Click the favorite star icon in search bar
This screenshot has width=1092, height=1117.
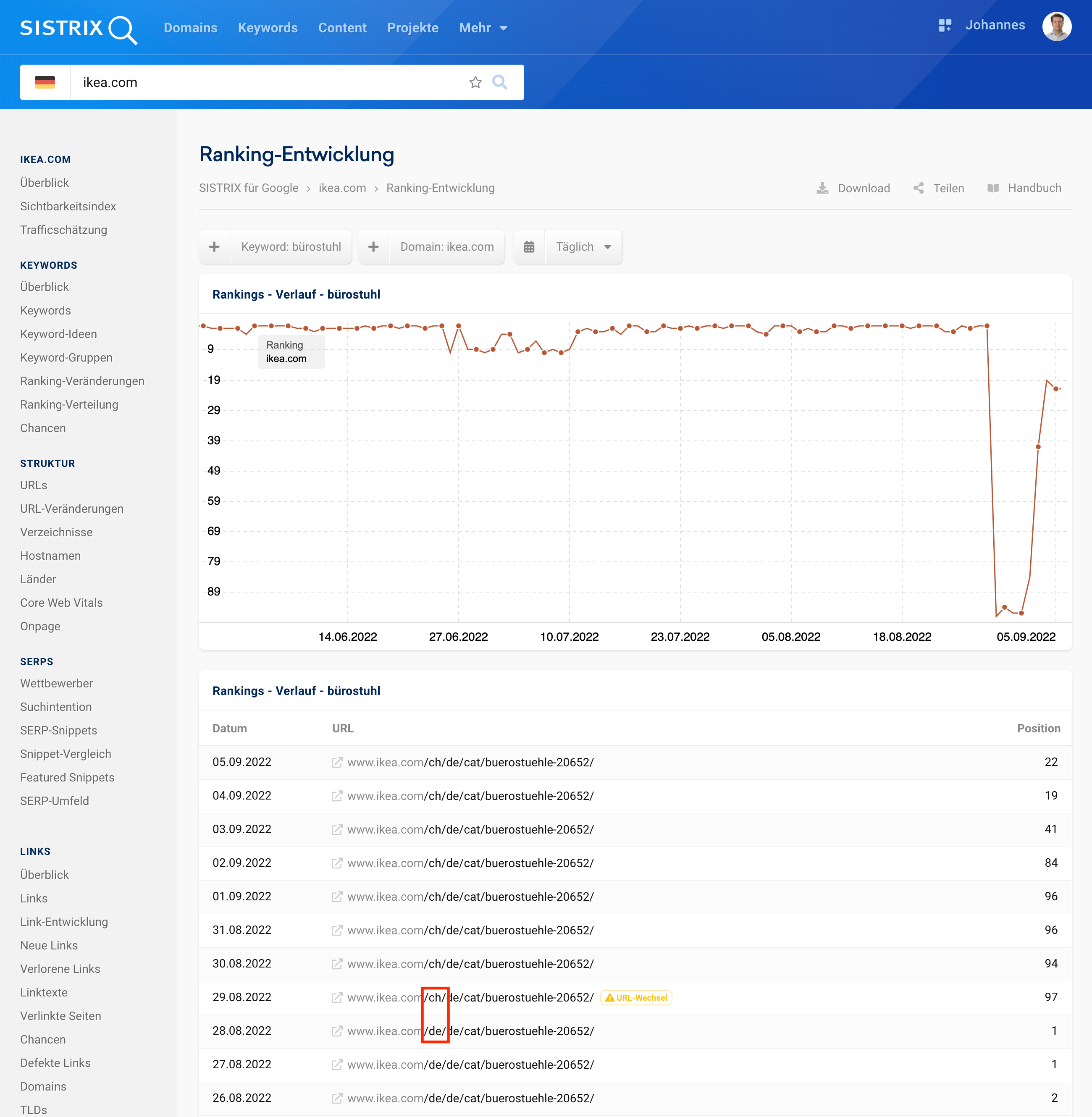tap(475, 83)
